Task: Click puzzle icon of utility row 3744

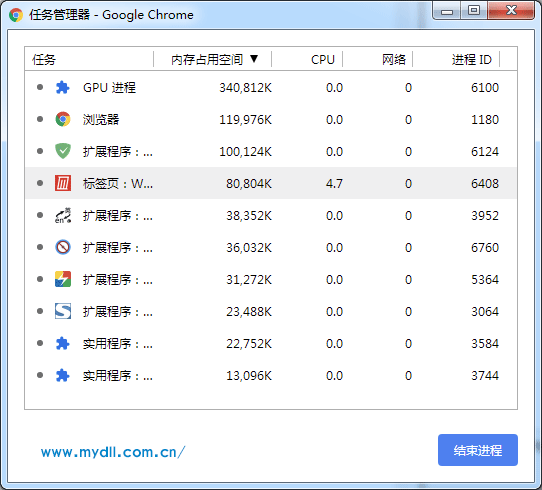Action: pos(63,375)
